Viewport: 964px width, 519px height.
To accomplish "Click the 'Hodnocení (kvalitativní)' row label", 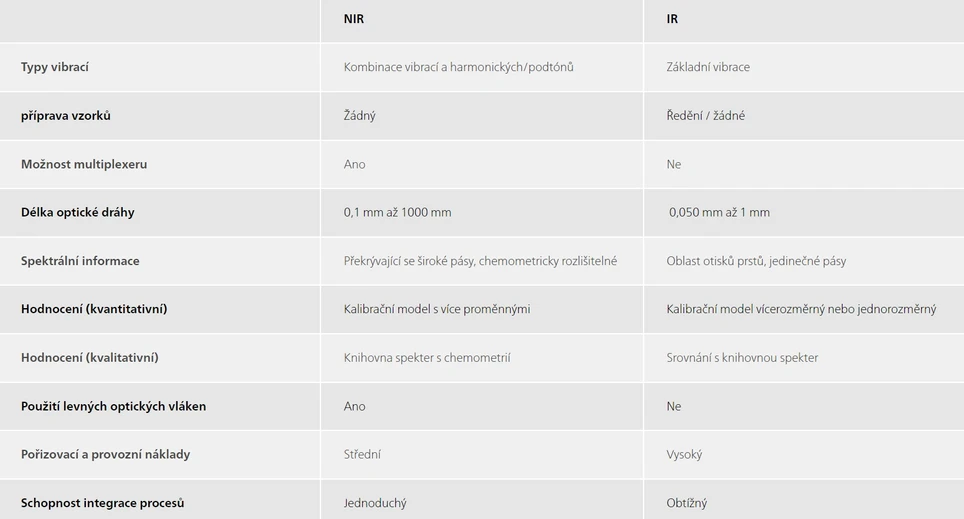I will [90, 357].
